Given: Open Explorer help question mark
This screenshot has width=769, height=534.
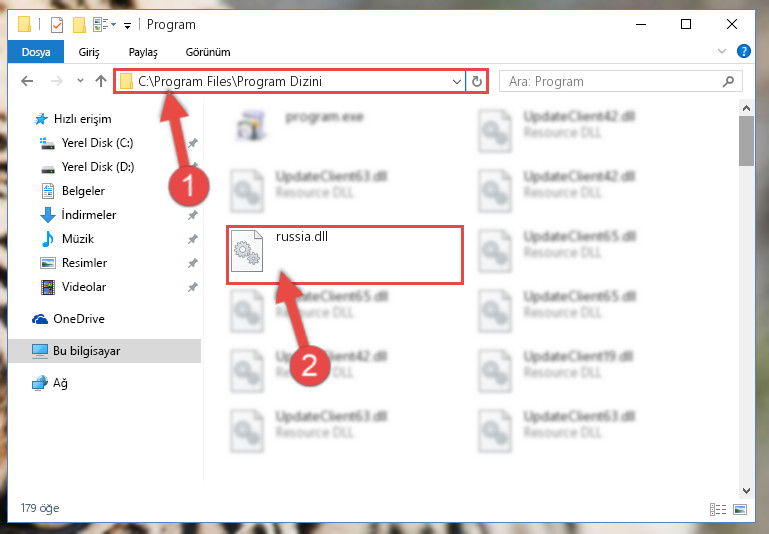Looking at the screenshot, I should point(743,51).
